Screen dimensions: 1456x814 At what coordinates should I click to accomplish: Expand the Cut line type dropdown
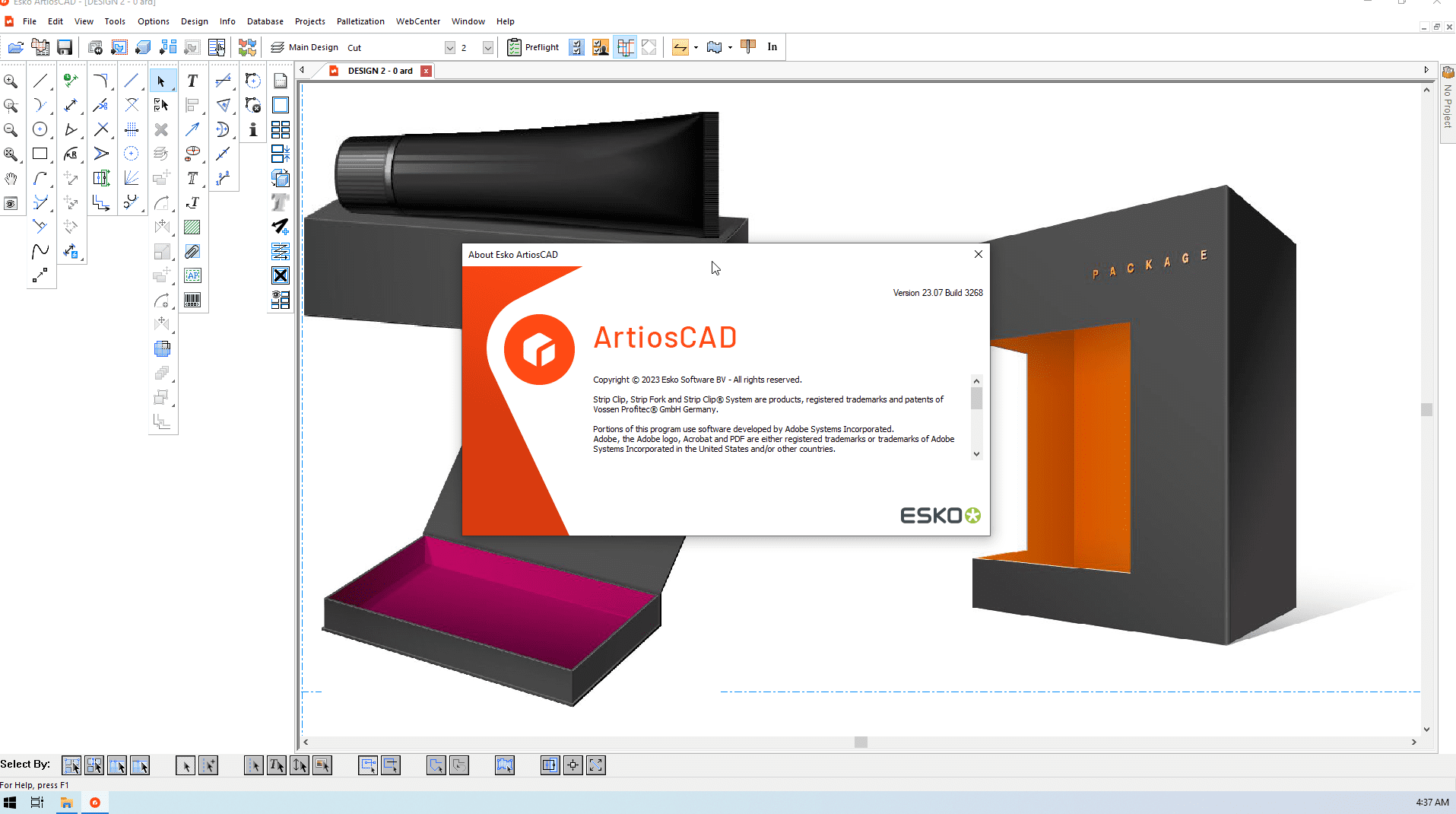click(449, 47)
